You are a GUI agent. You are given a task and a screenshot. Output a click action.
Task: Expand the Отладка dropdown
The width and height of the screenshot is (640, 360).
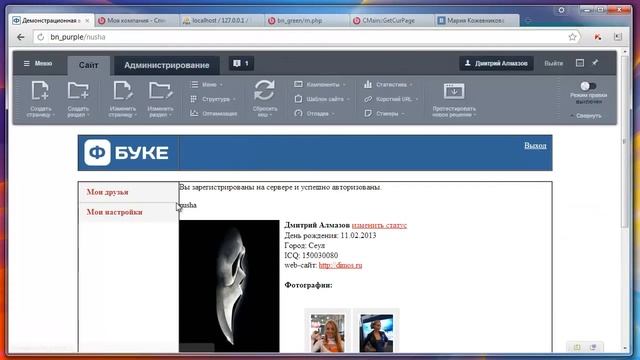point(314,113)
